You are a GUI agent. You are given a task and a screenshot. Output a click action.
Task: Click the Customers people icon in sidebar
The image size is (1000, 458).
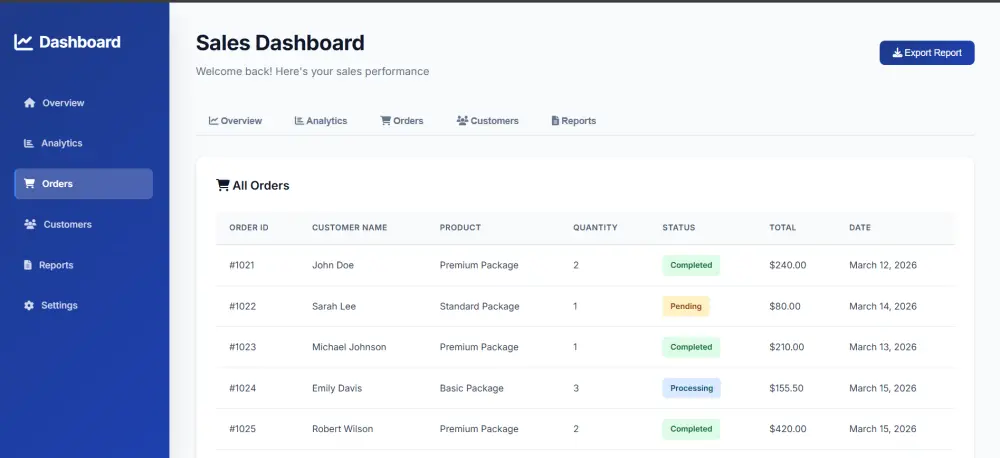[30, 225]
